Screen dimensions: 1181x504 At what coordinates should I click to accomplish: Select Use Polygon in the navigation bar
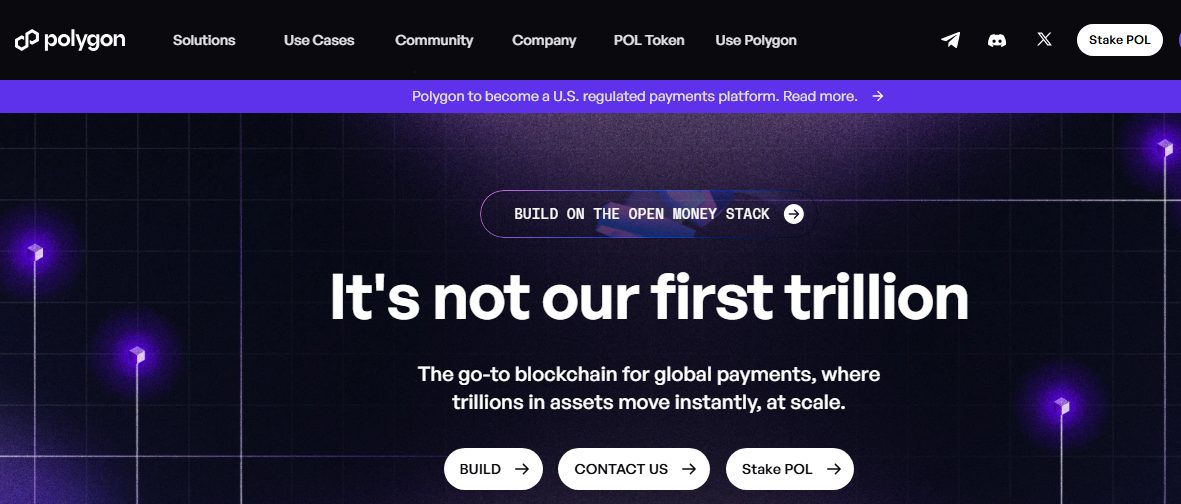pos(756,40)
